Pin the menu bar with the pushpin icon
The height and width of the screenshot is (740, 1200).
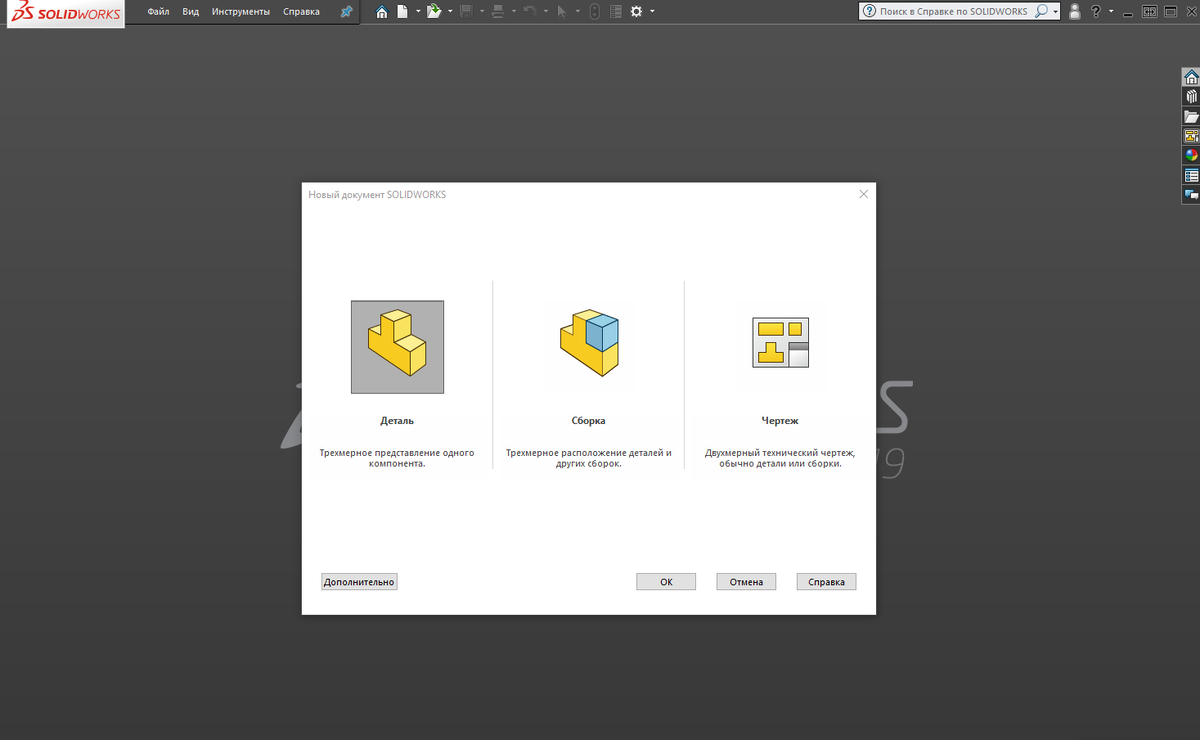click(x=346, y=12)
